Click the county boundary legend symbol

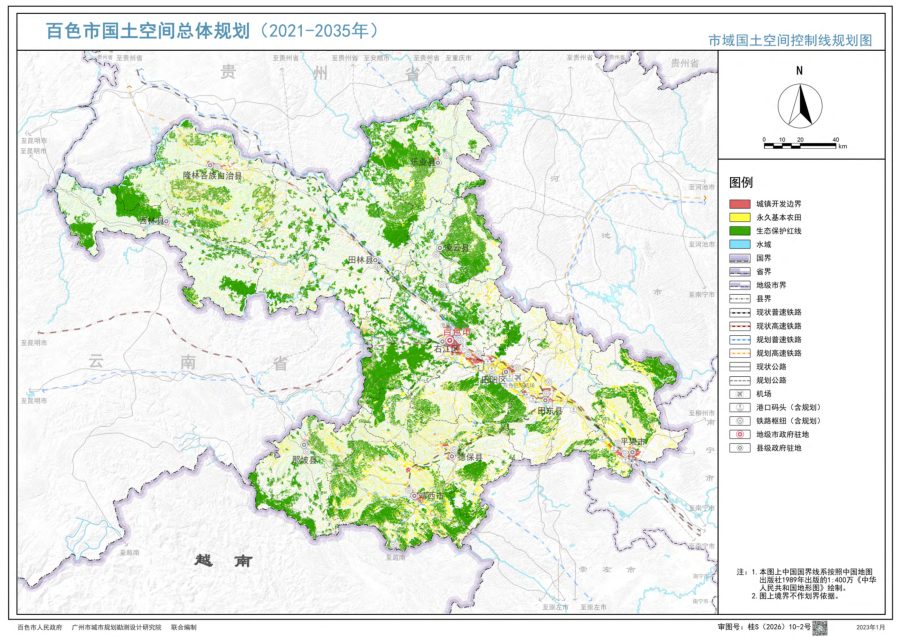[740, 299]
